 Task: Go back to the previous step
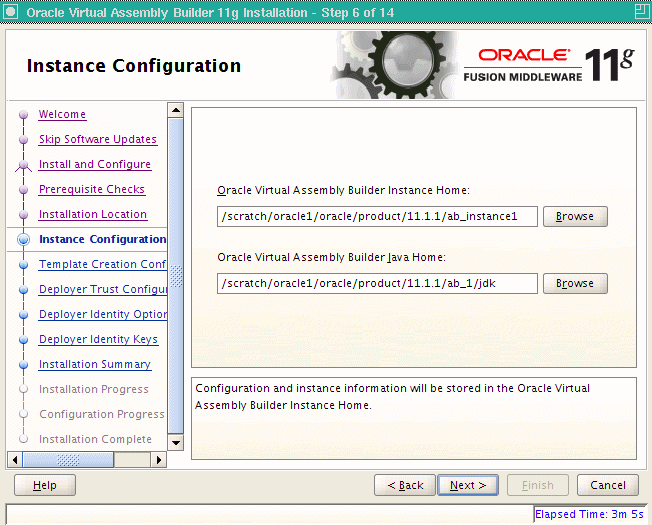405,485
